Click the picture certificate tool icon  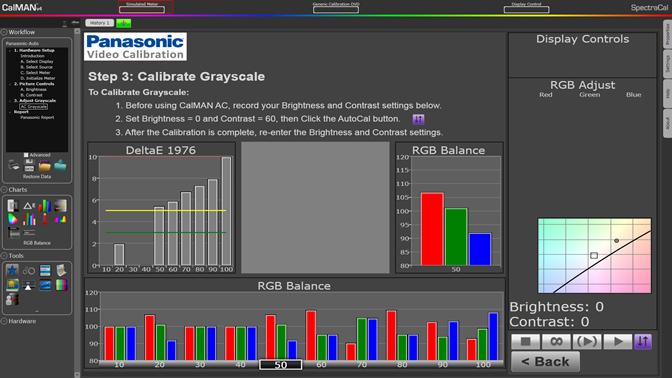[x=12, y=285]
